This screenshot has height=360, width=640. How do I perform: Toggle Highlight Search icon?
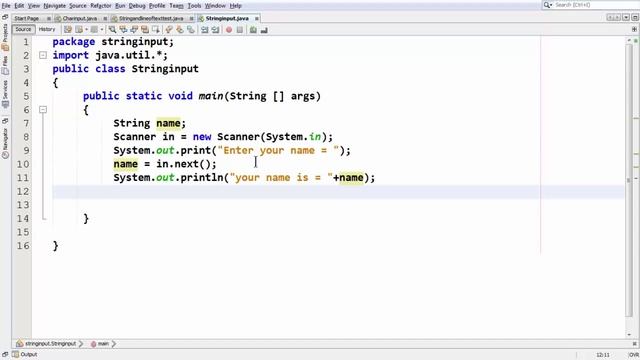tap(144, 30)
